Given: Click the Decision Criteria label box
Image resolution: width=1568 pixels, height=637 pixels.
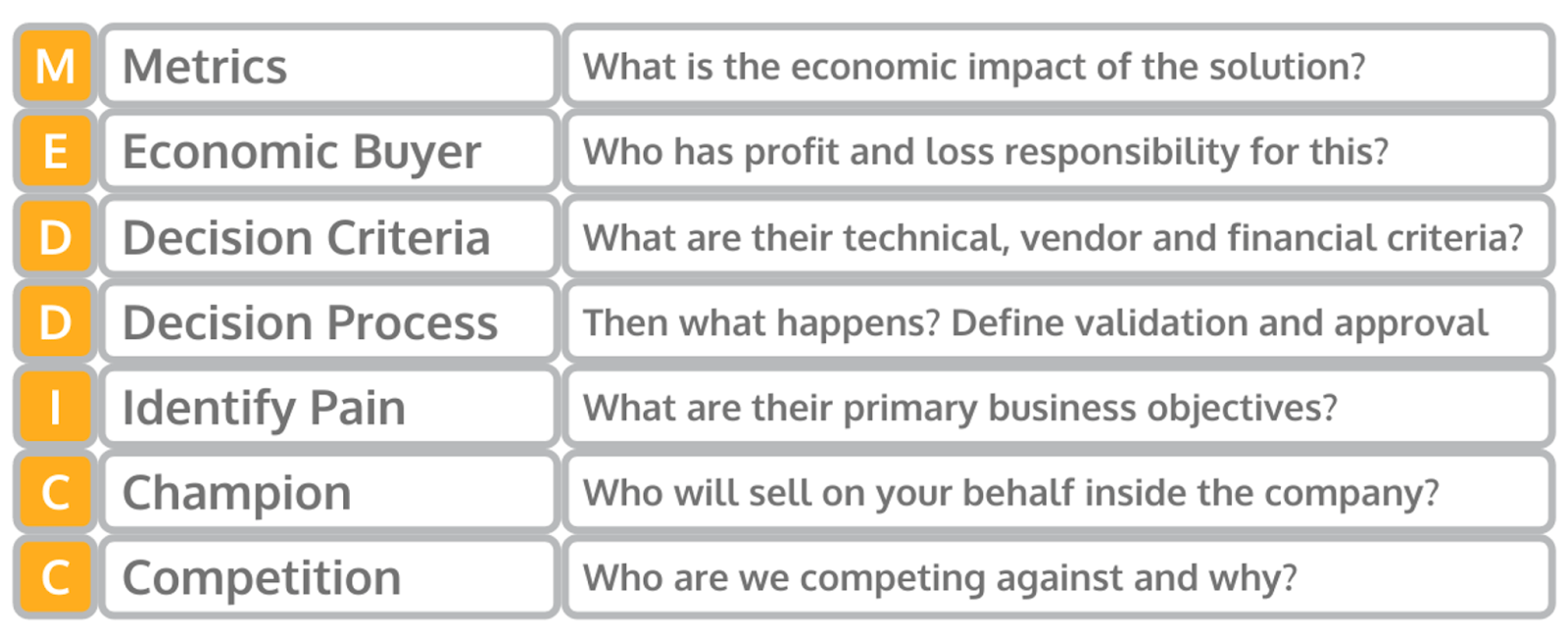Looking at the screenshot, I should (329, 236).
